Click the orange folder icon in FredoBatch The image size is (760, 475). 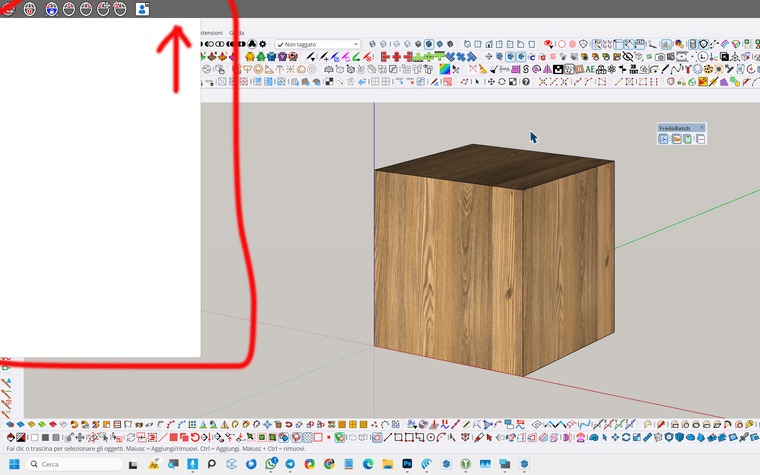[x=676, y=139]
